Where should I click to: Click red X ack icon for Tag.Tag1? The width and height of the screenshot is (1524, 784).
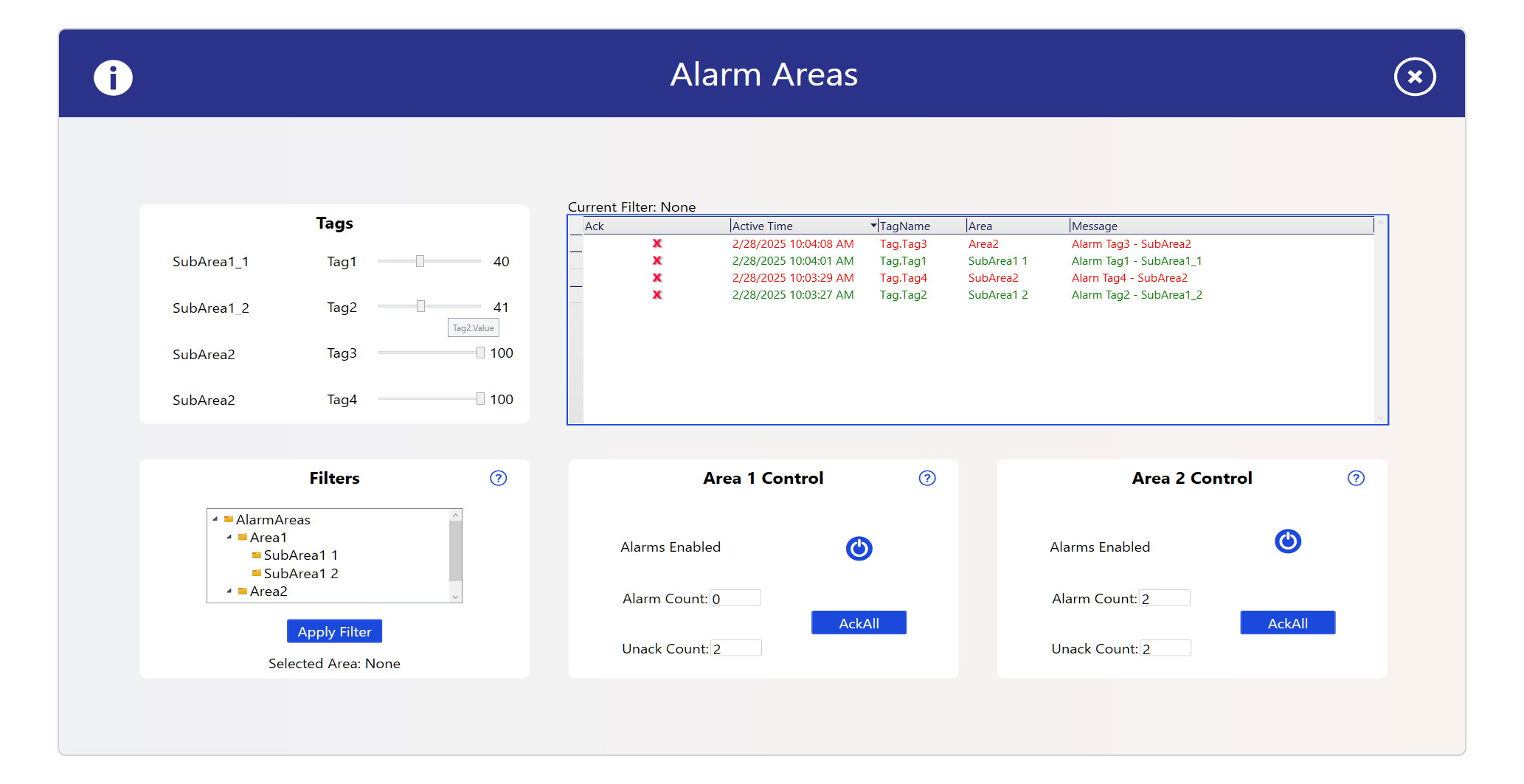tap(657, 260)
